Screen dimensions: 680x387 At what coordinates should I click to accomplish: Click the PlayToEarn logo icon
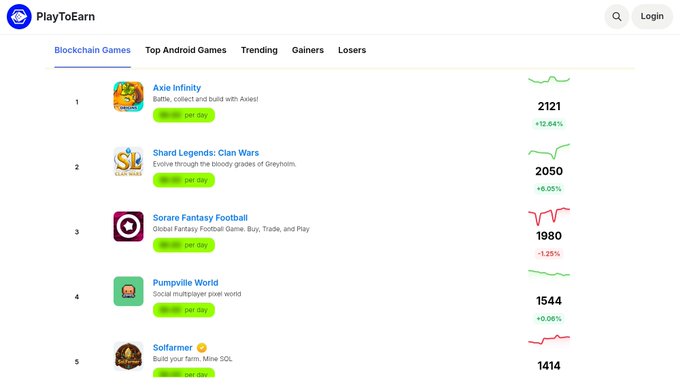(19, 16)
